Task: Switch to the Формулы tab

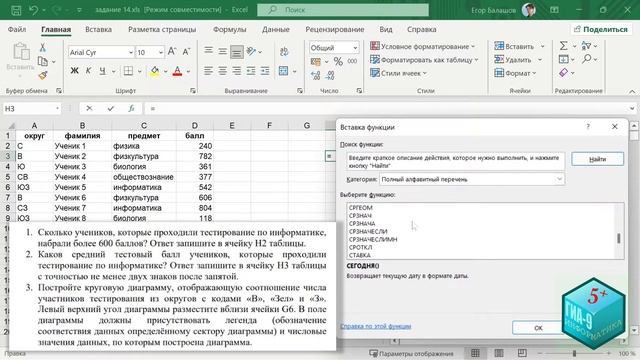Action: point(229,29)
